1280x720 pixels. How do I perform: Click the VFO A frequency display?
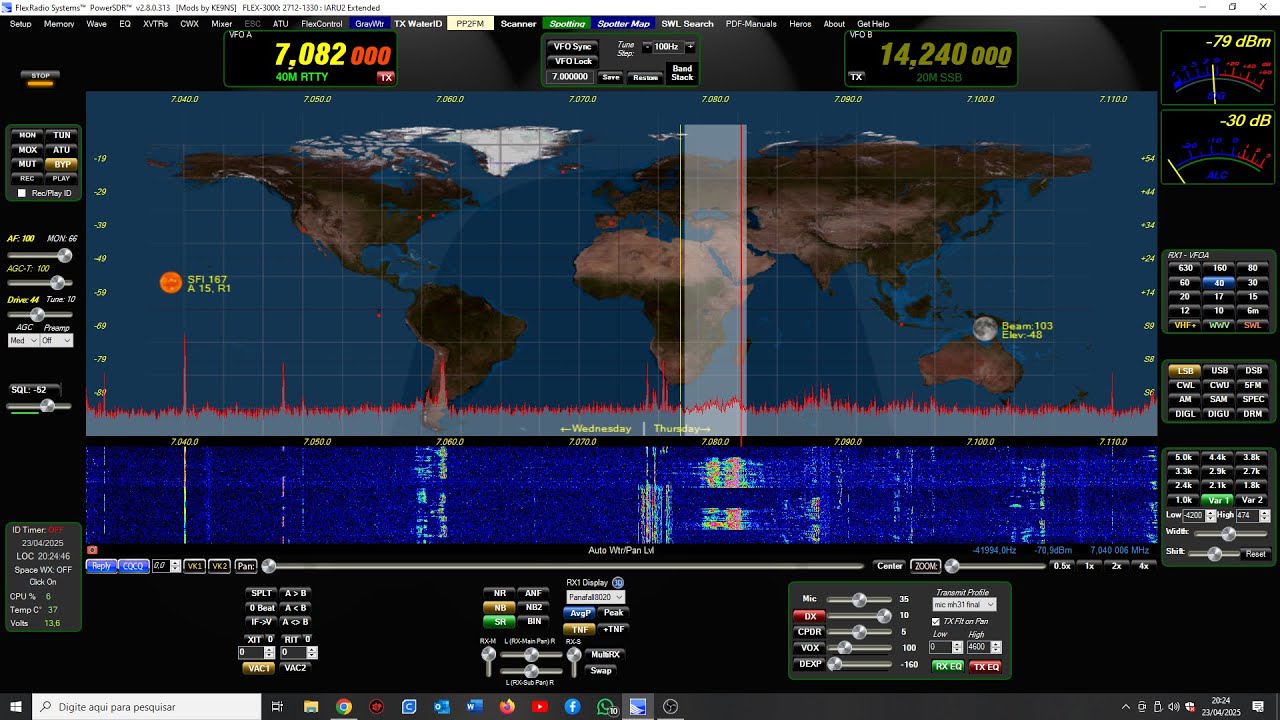coord(333,55)
